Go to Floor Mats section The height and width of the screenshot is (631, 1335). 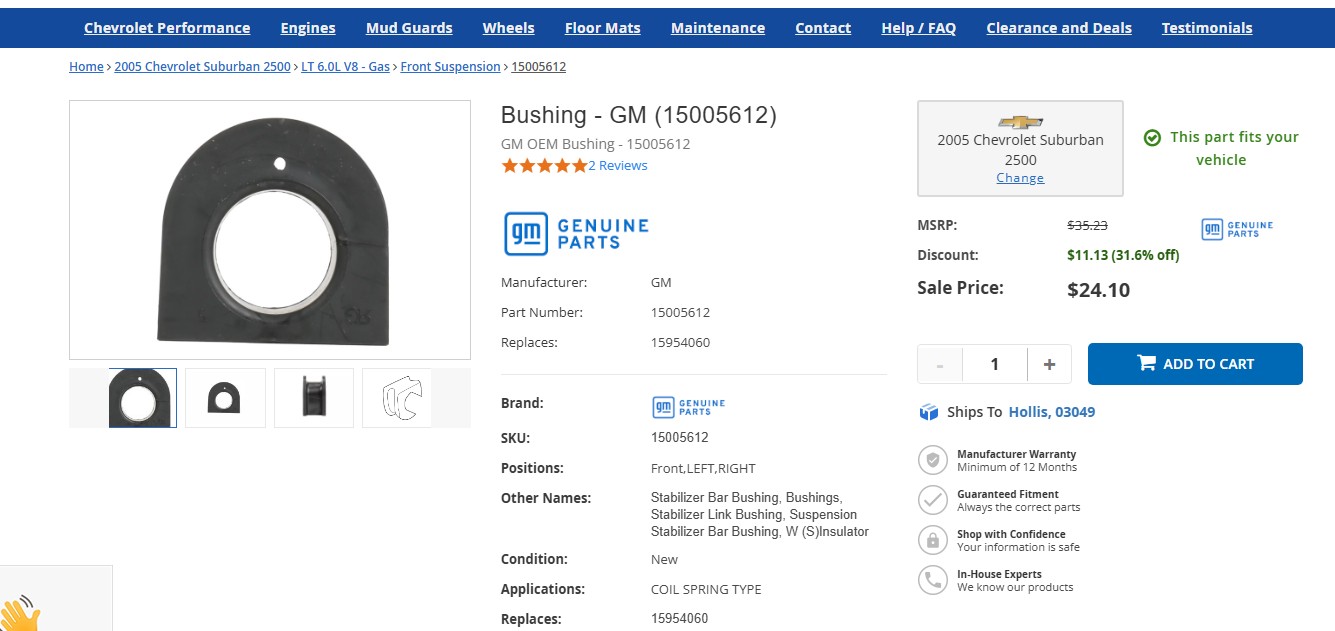603,28
